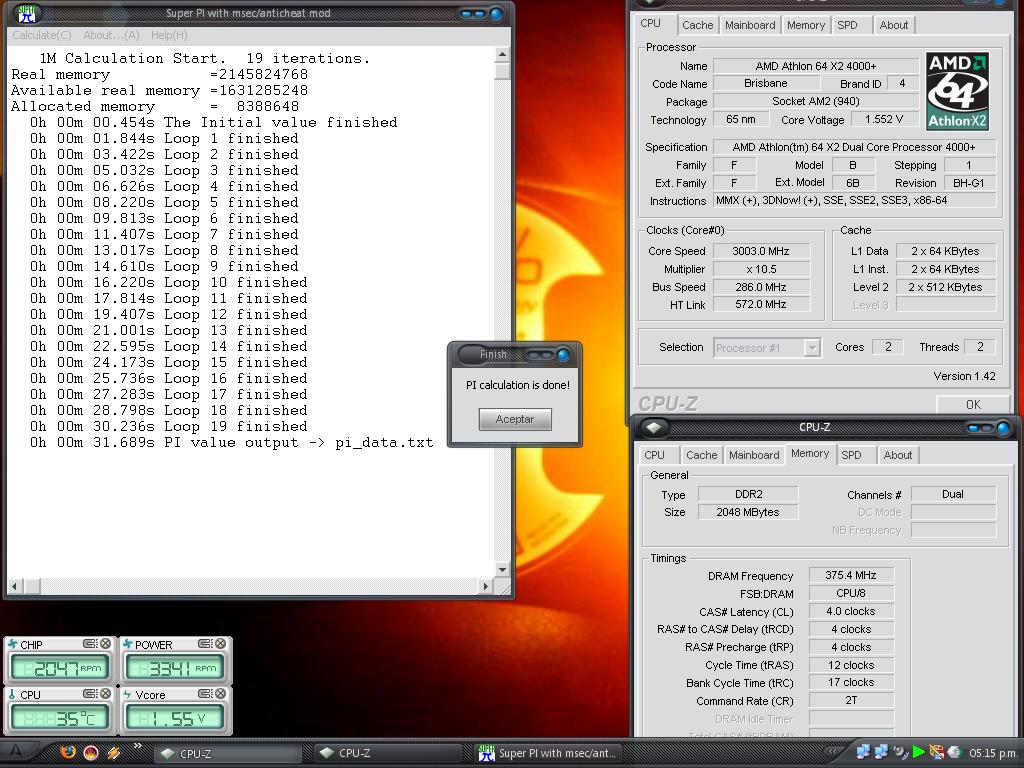Click the Super PI horizontal scrollbar right arrow
Screen dimensions: 1024x768
point(485,586)
